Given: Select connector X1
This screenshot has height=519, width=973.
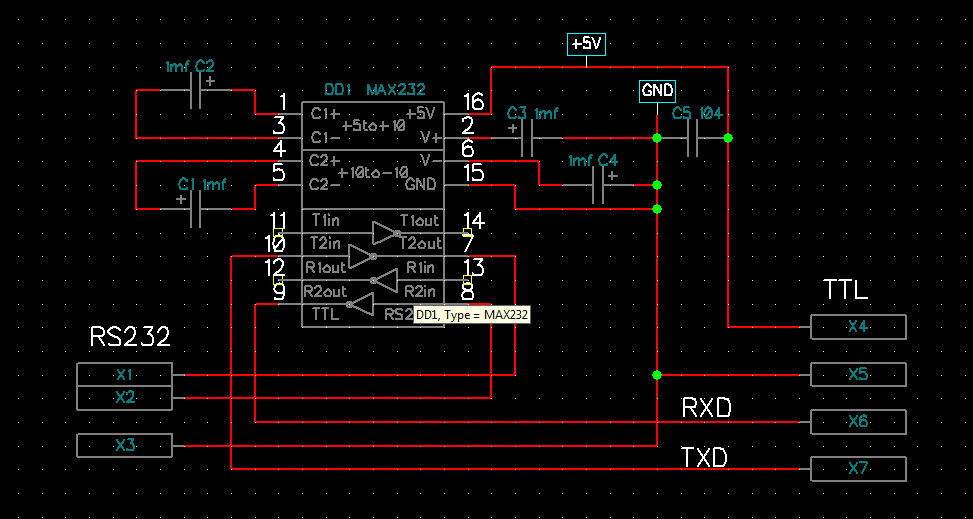Looking at the screenshot, I should coord(125,375).
